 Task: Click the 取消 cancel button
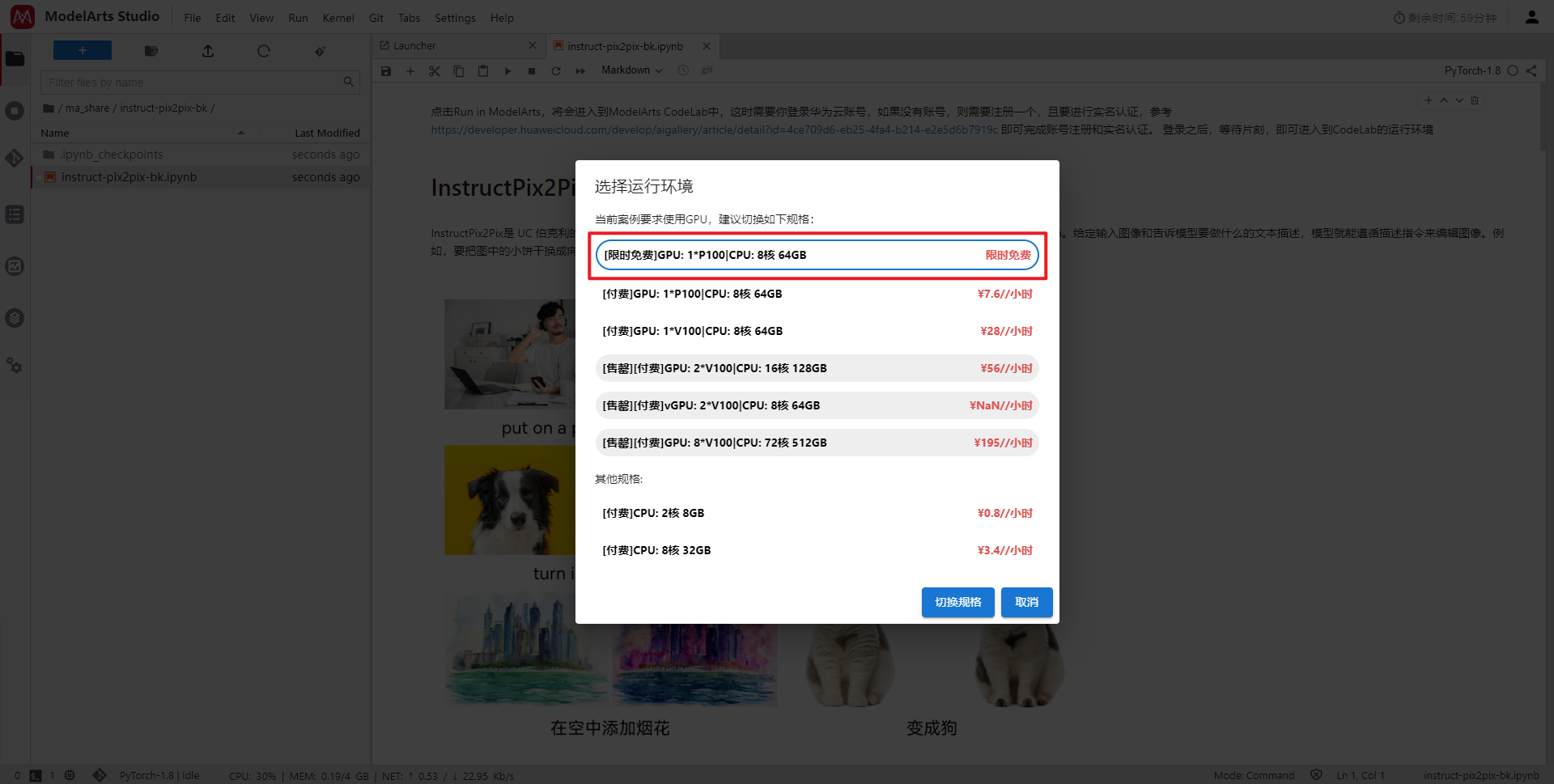pos(1027,602)
